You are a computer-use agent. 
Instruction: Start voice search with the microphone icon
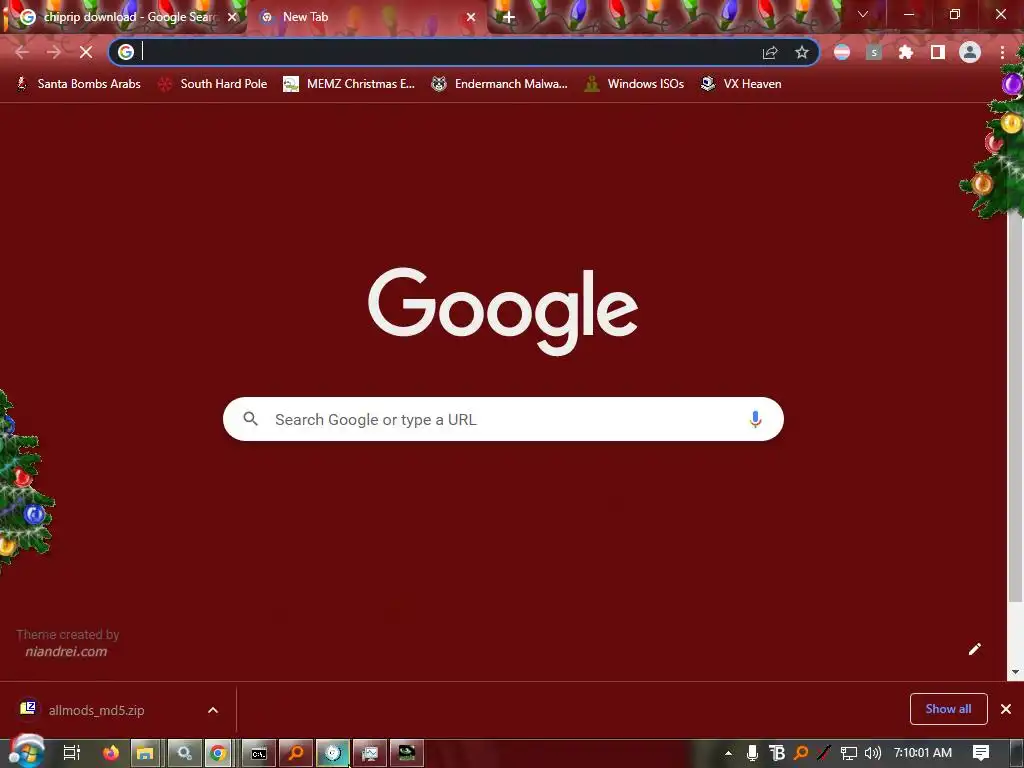[x=755, y=419]
